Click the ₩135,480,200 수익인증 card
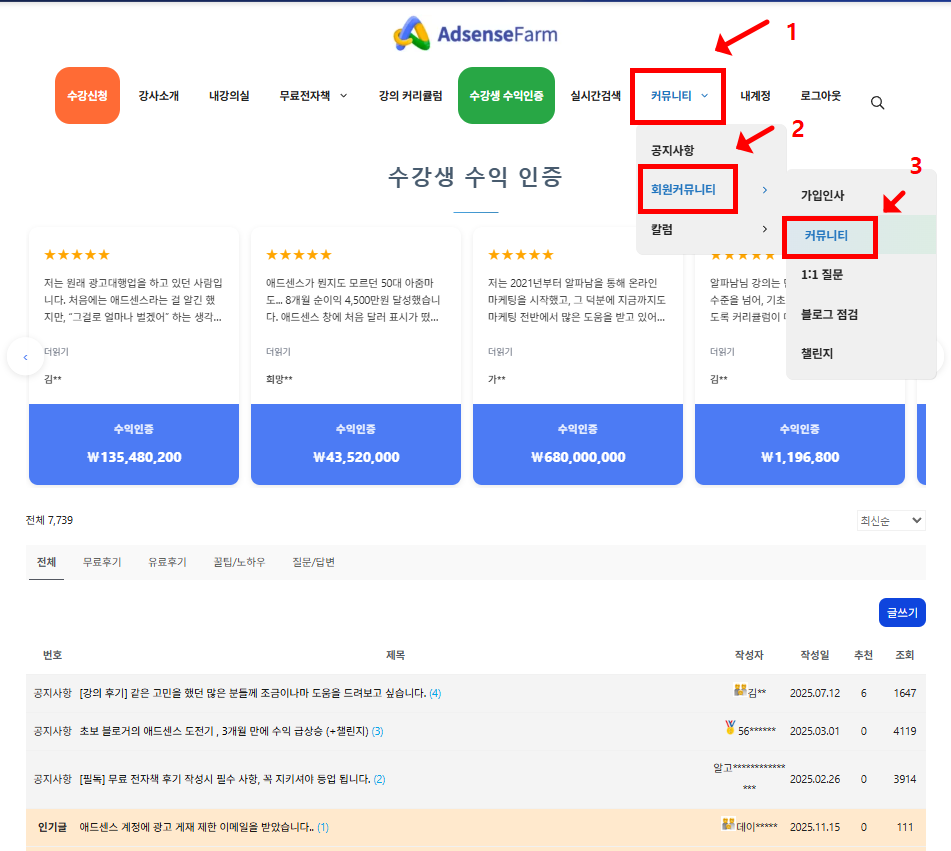 (134, 445)
